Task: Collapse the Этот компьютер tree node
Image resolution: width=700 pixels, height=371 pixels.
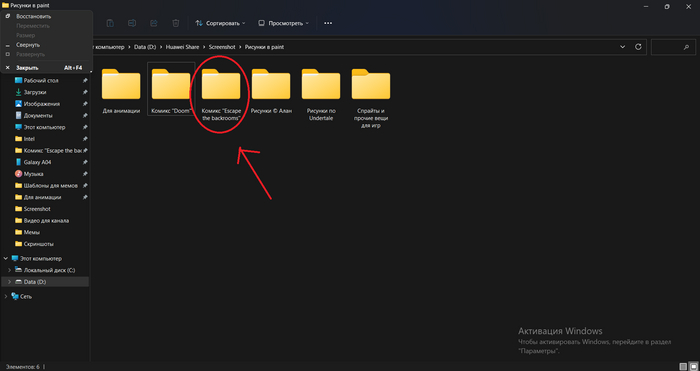Action: [5, 258]
